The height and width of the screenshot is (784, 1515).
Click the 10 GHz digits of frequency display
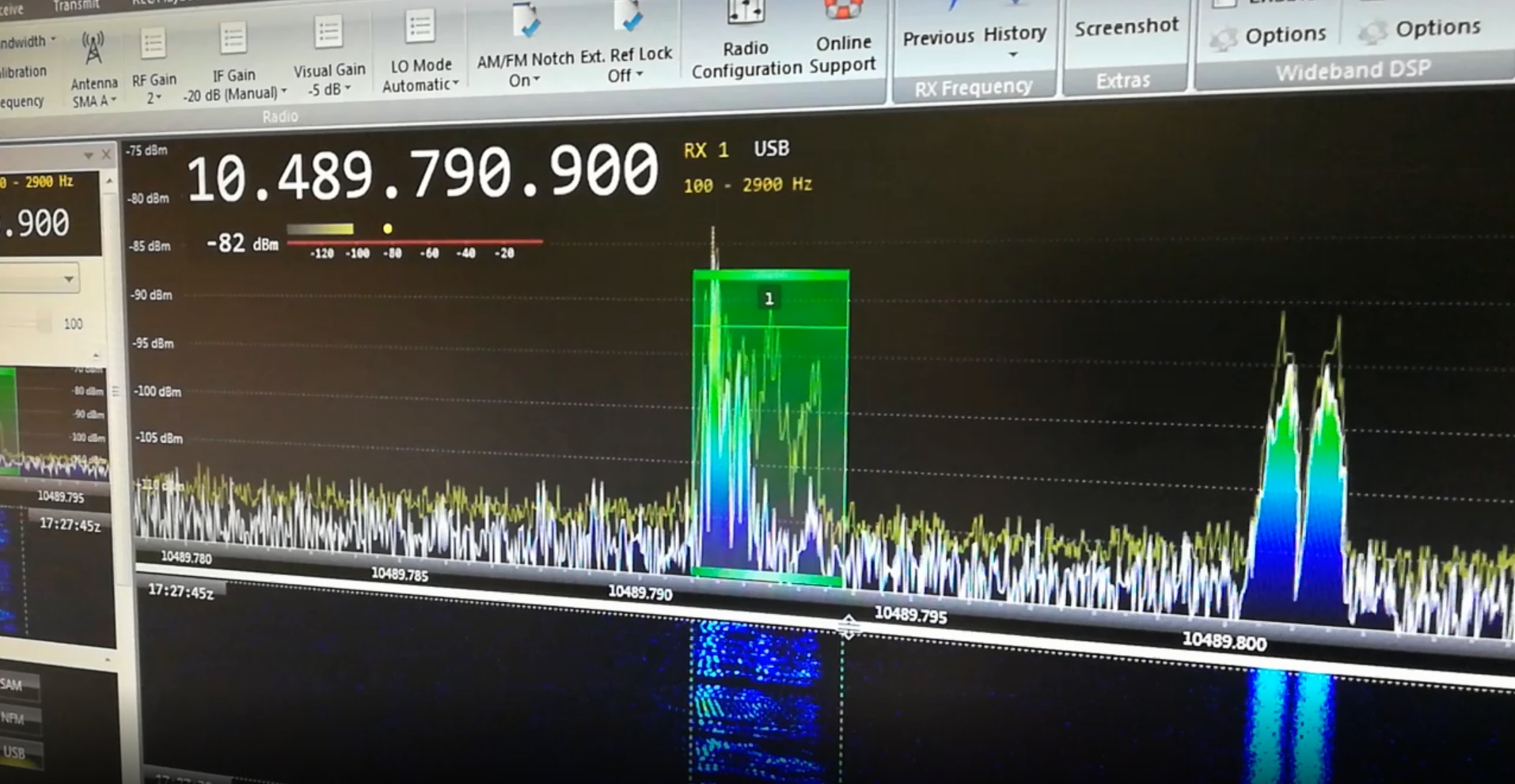[219, 178]
